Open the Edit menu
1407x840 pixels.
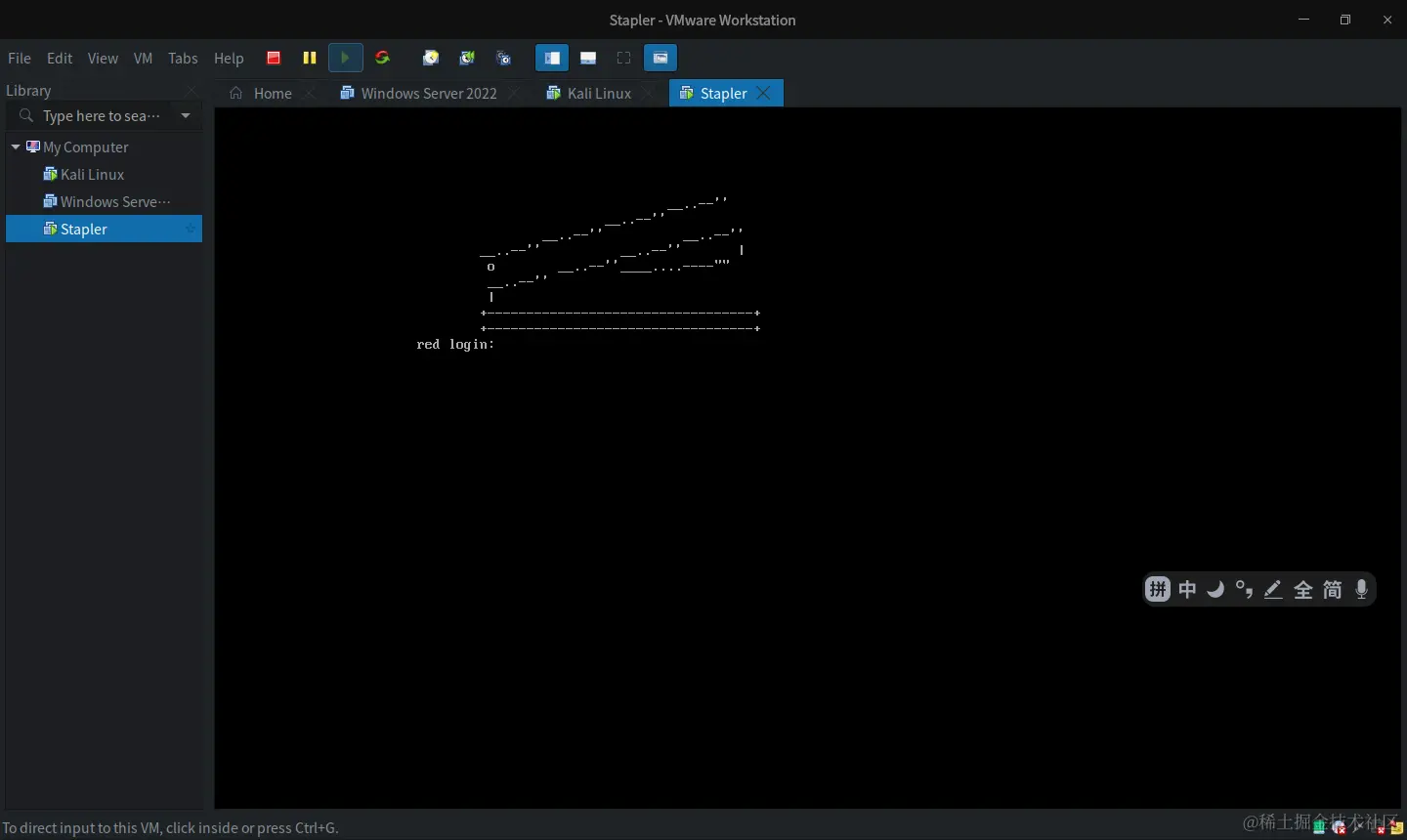[x=60, y=59]
